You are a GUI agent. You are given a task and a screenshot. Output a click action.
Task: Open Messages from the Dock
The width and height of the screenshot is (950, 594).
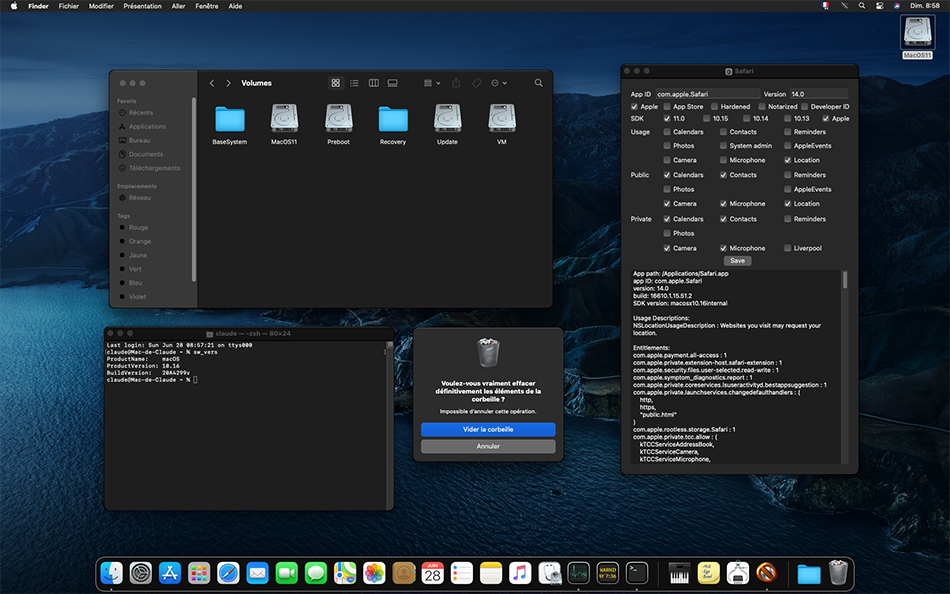[x=316, y=573]
